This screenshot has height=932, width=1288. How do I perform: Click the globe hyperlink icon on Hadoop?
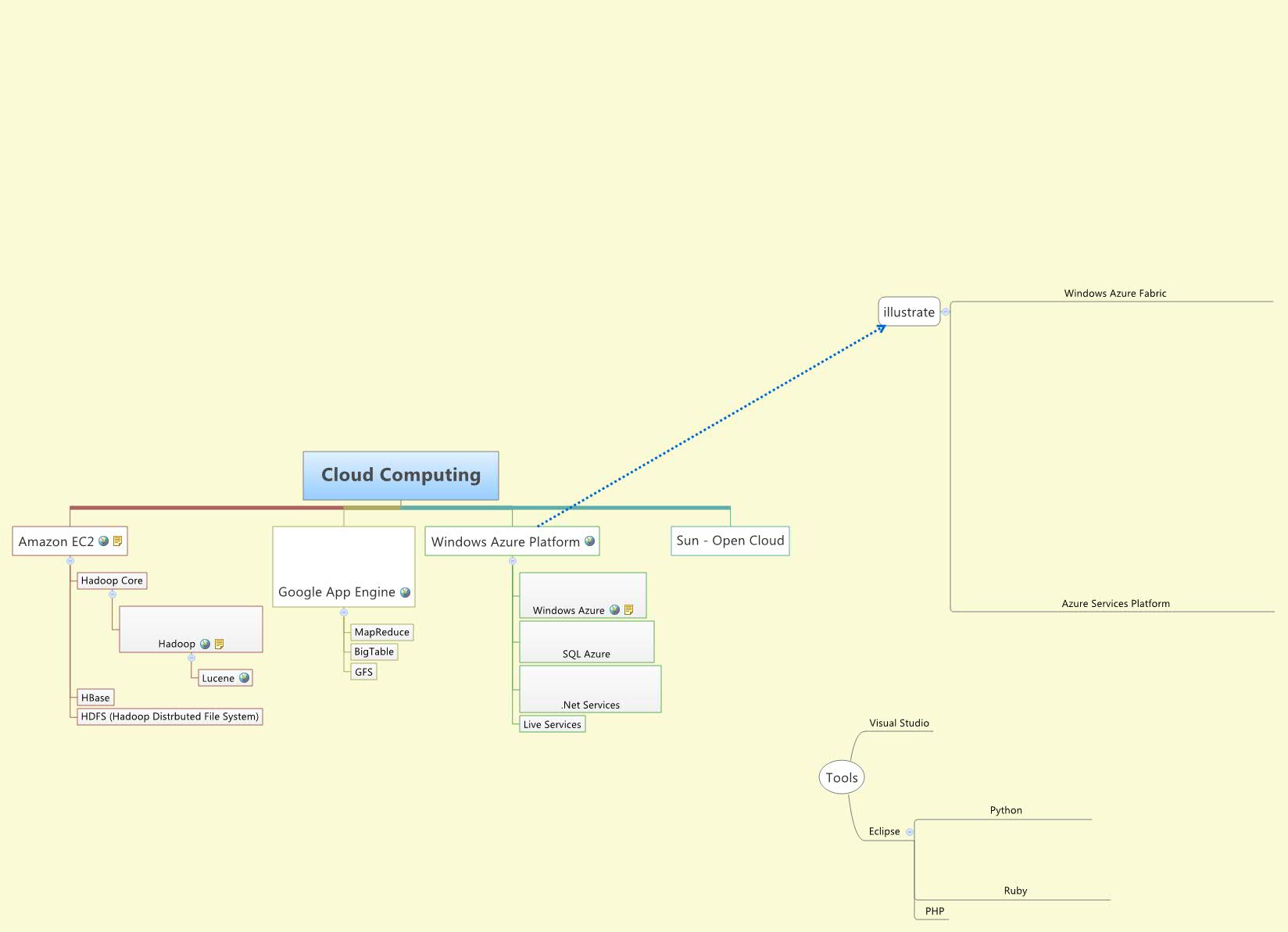(206, 644)
